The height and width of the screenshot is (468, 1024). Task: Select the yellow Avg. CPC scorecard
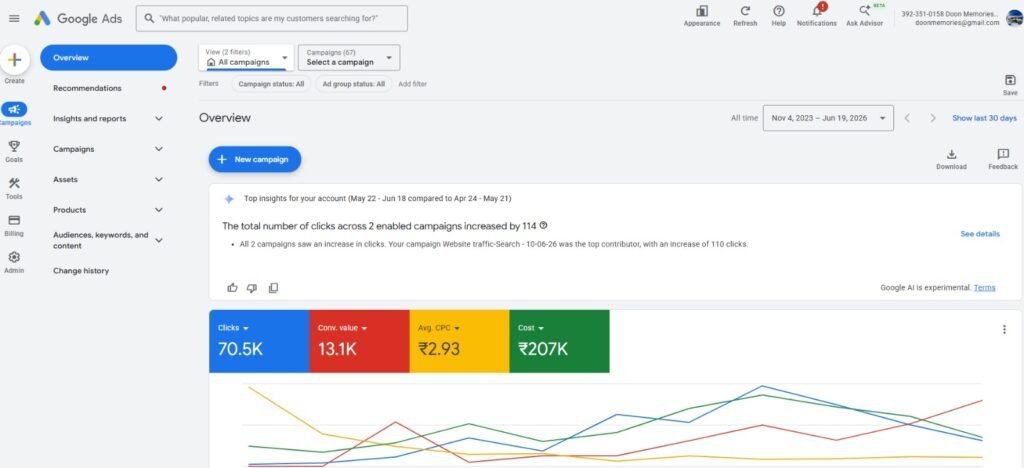point(459,341)
